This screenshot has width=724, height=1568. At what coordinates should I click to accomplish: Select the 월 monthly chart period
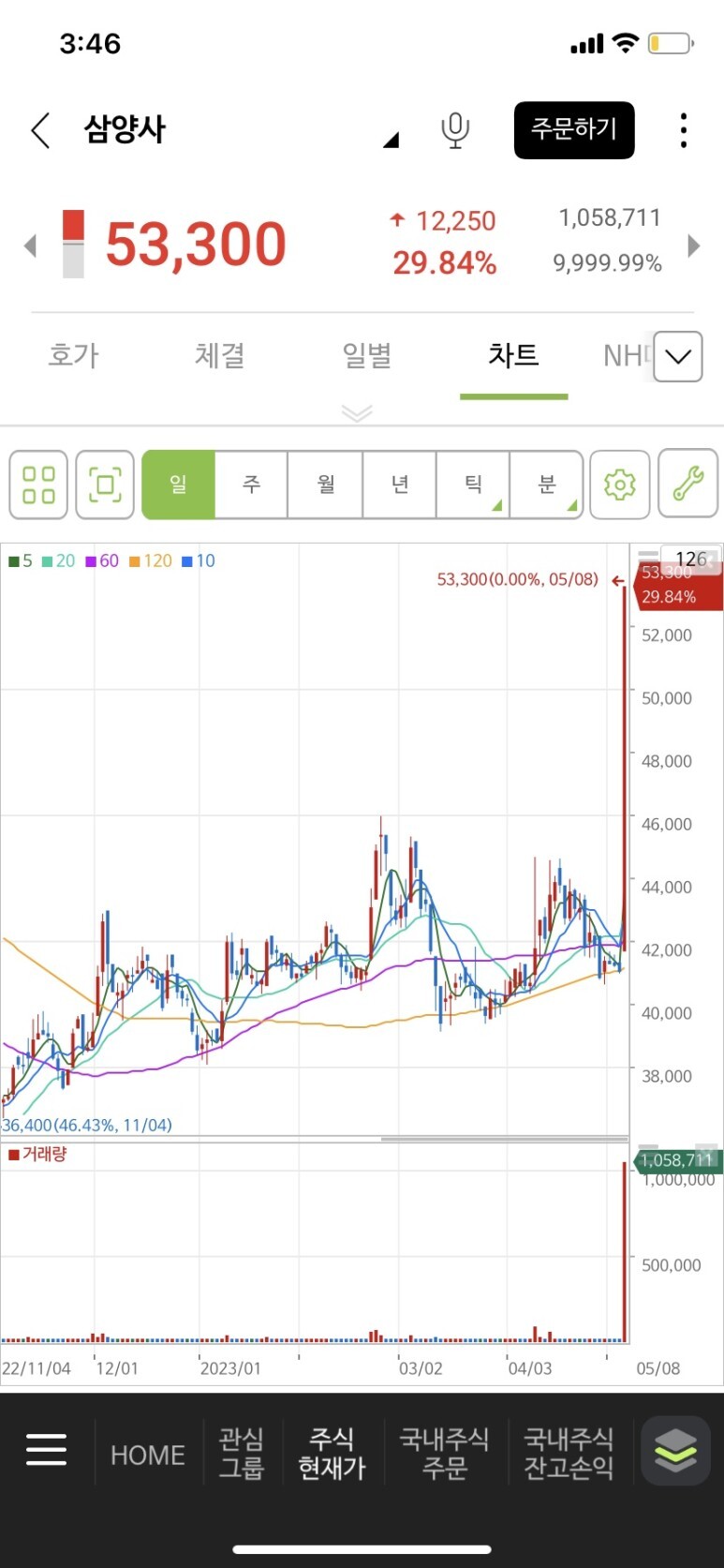(x=325, y=485)
